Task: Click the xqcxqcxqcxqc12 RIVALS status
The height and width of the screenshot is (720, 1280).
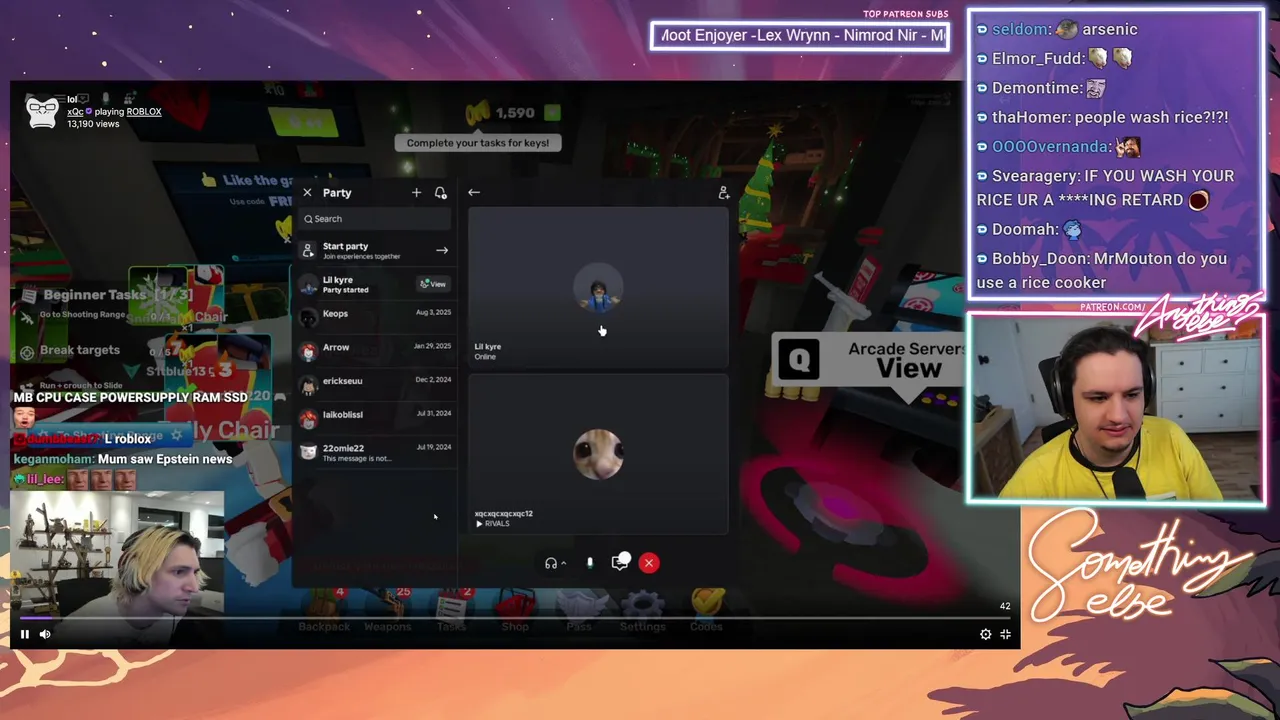Action: tap(492, 524)
